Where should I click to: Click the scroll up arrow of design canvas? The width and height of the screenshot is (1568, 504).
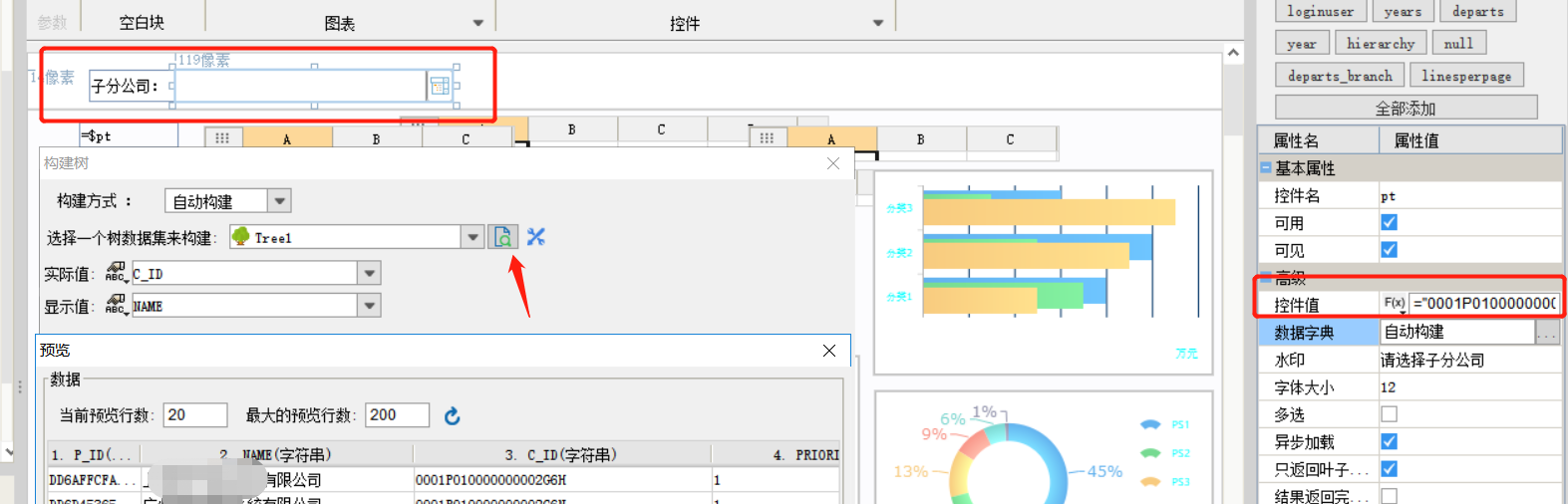tap(1233, 54)
